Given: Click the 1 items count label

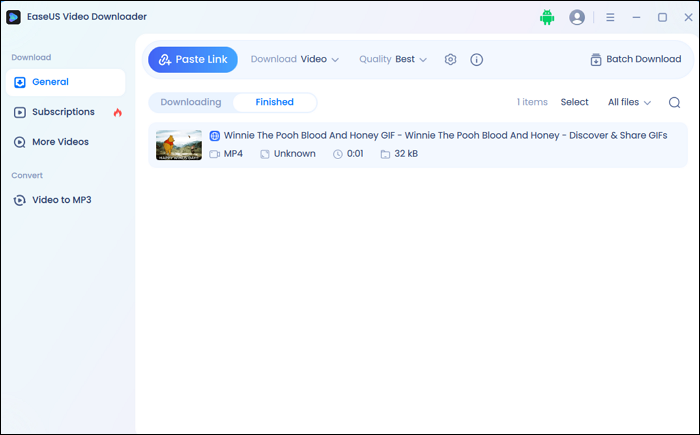Looking at the screenshot, I should pos(532,102).
